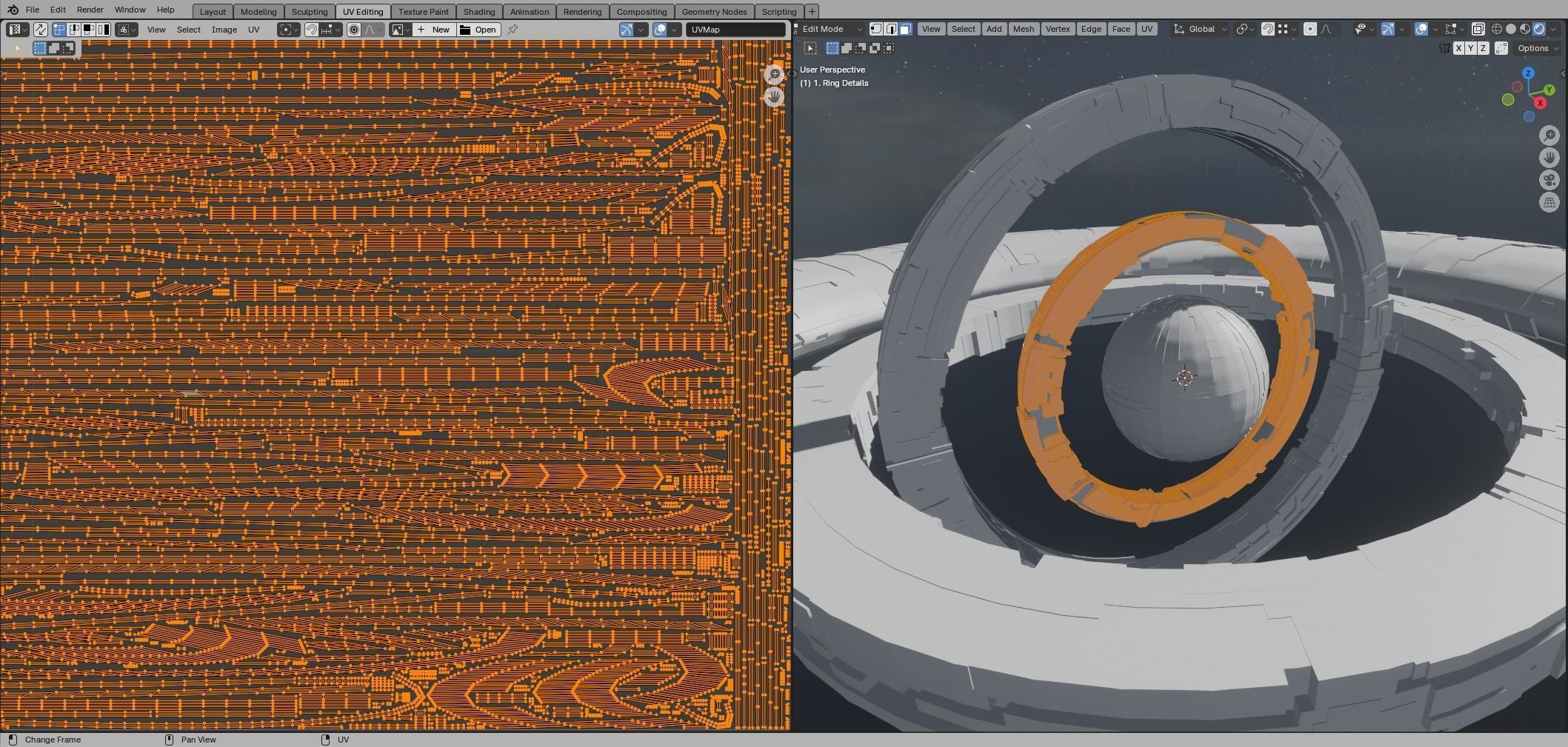1568x747 pixels.
Task: Click the viewport View button
Action: pyautogui.click(x=931, y=29)
